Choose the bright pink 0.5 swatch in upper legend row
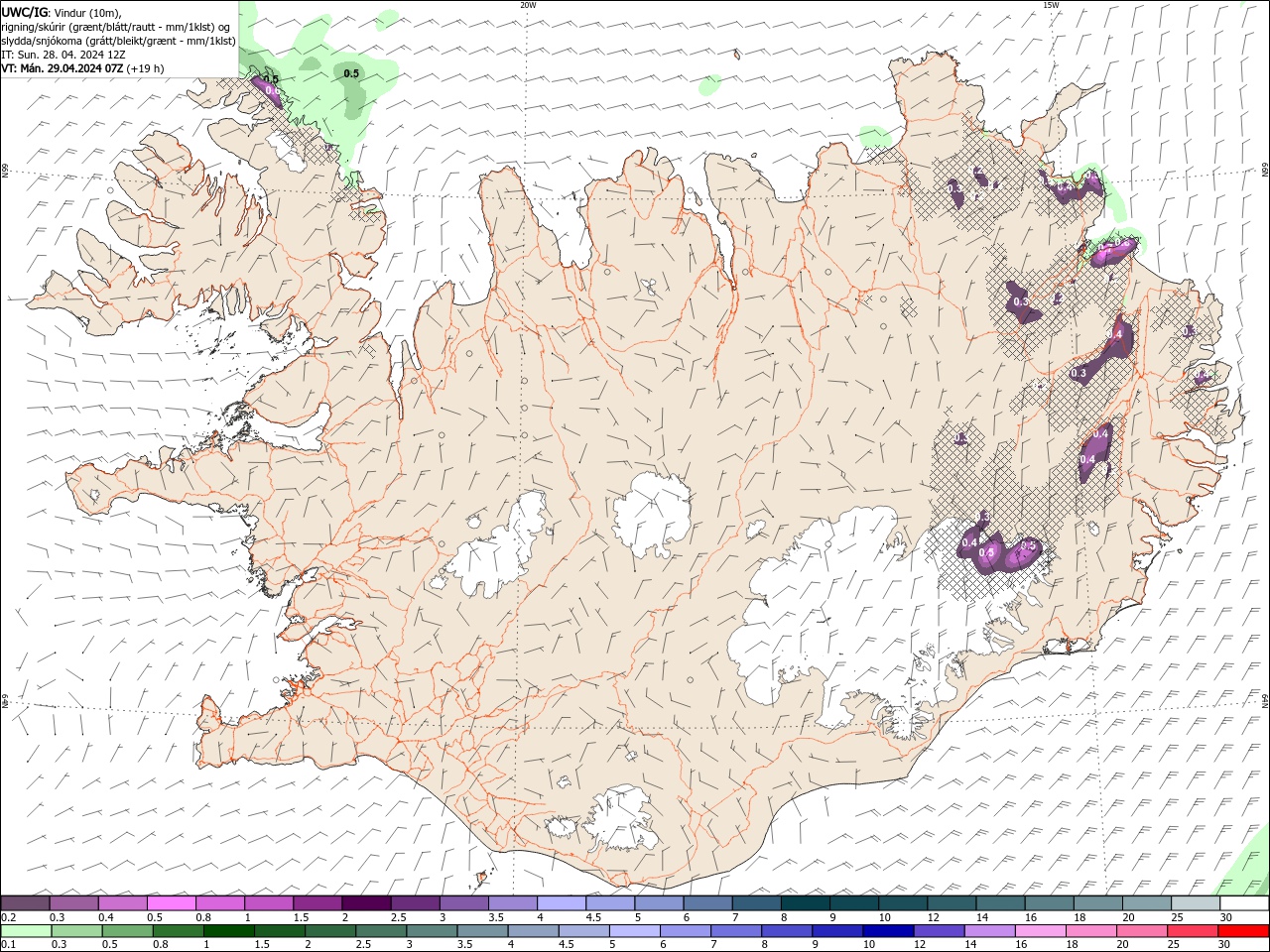Viewport: 1270px width, 952px height. tap(171, 902)
